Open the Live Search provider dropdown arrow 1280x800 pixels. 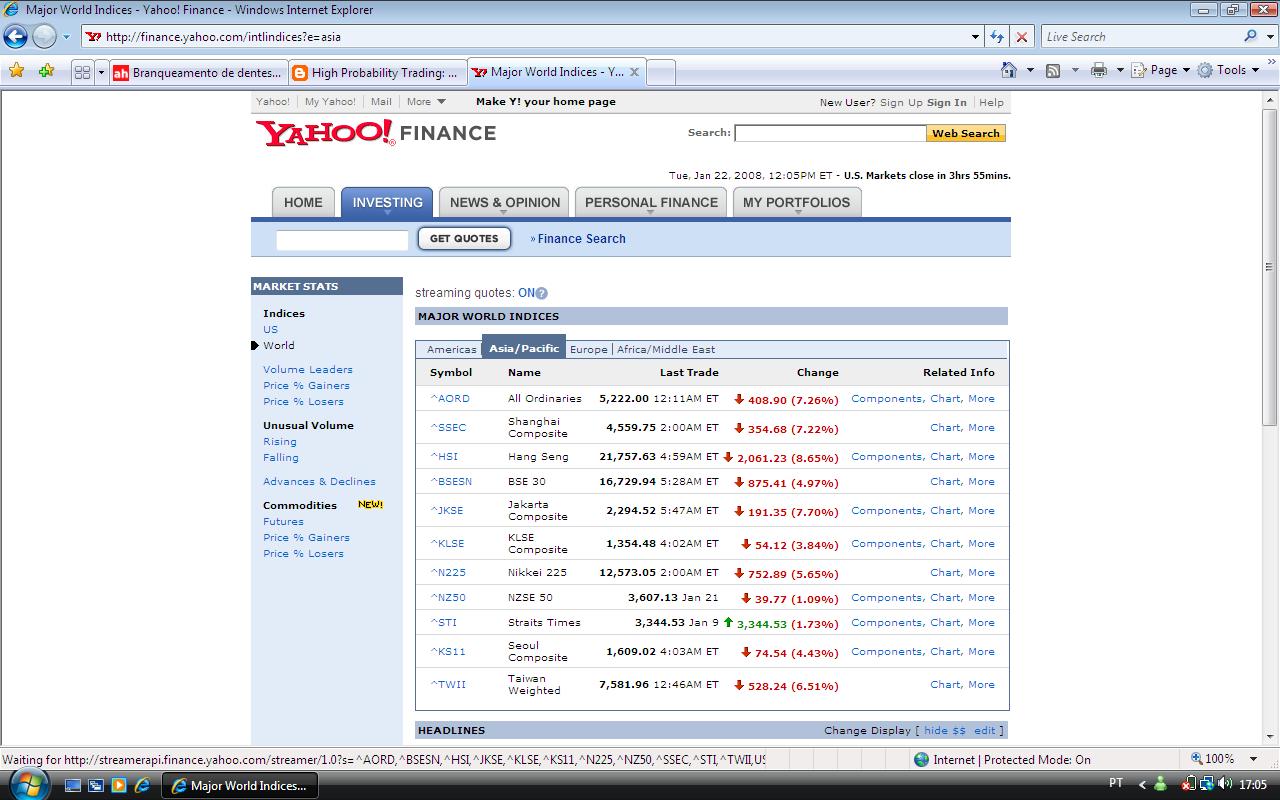tap(1268, 37)
